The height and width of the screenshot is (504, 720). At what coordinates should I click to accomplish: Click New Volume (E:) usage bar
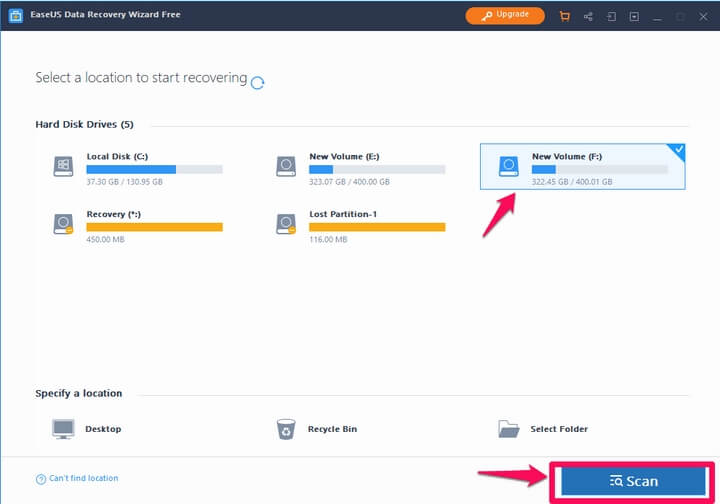(x=377, y=169)
